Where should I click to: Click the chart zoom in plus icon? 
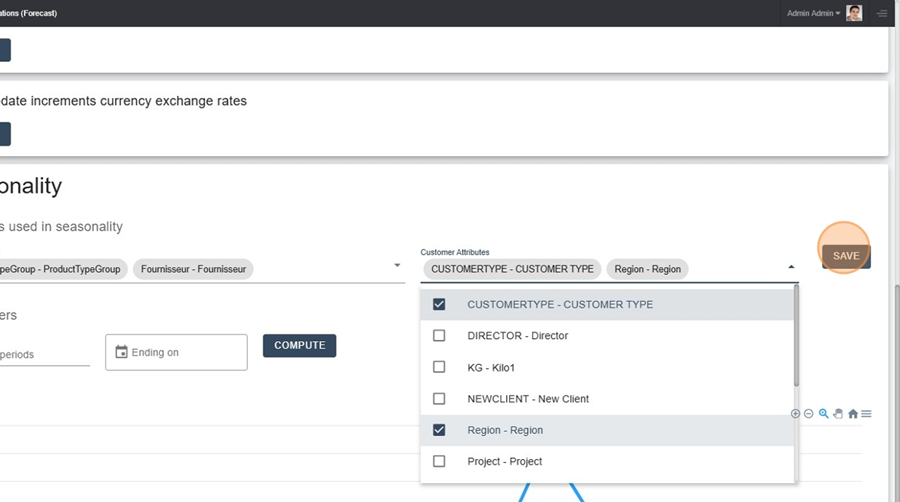coord(795,414)
